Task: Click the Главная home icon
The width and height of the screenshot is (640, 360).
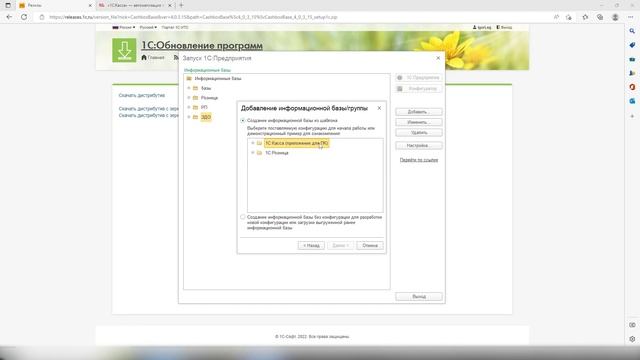Action: (x=144, y=58)
